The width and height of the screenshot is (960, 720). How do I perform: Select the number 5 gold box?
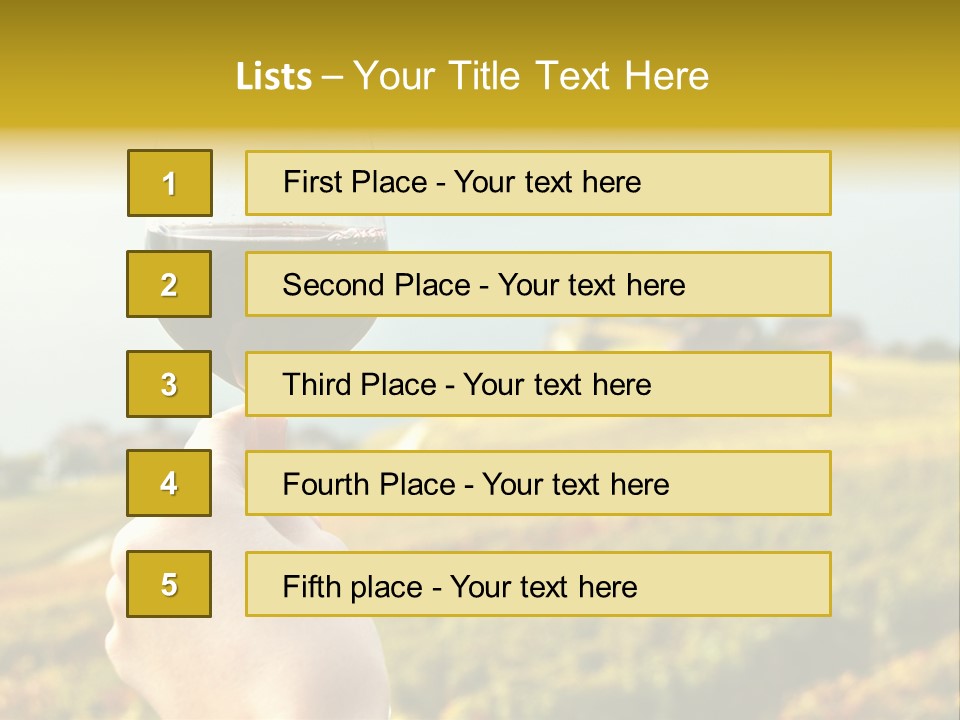click(169, 584)
